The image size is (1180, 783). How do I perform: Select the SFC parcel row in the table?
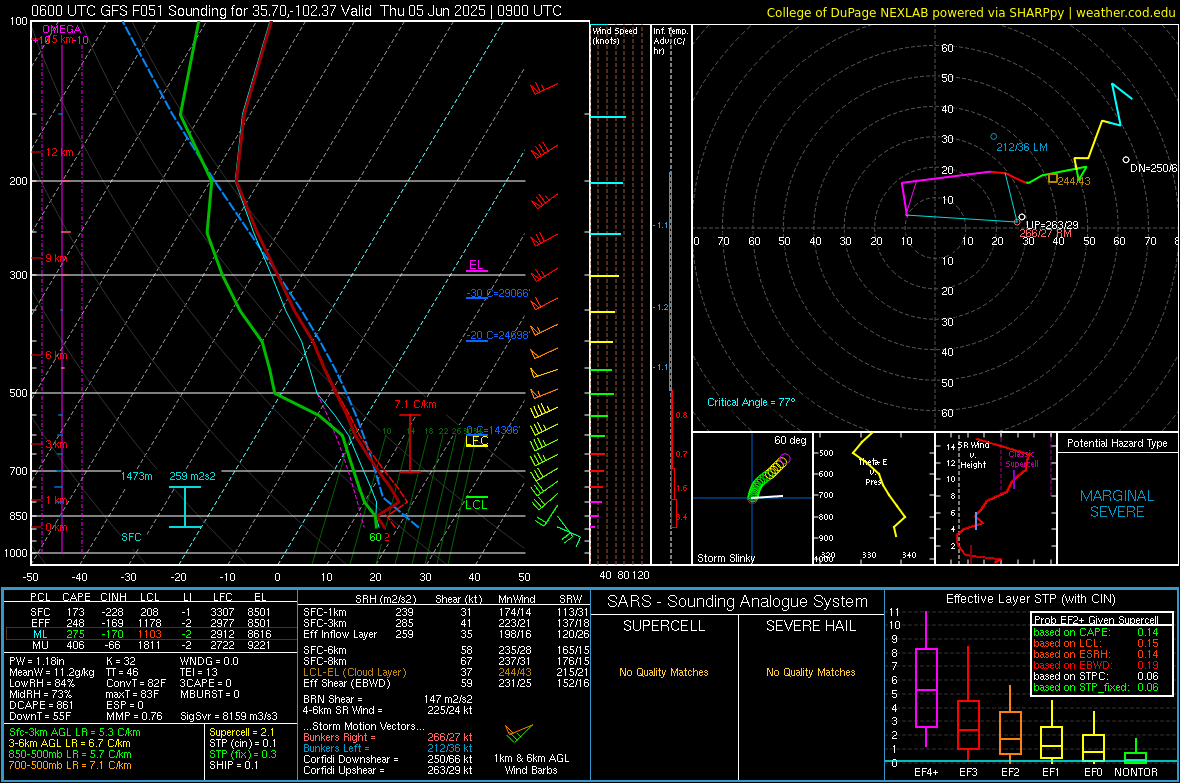151,612
